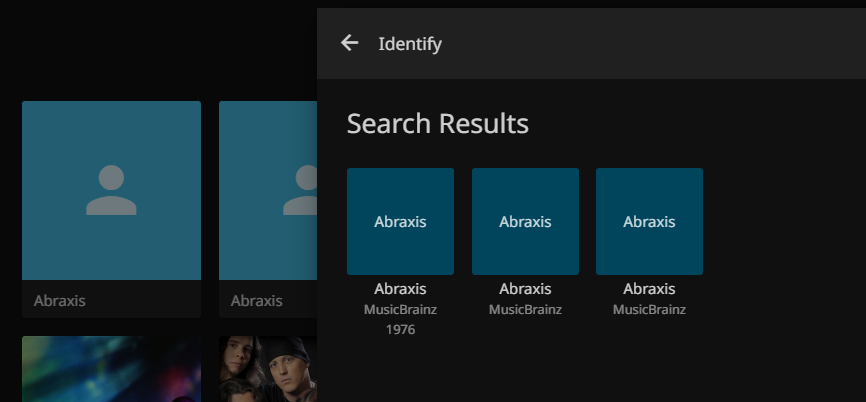Image resolution: width=866 pixels, height=402 pixels.
Task: Choose the middle Abraxis search result image
Action: 525,221
